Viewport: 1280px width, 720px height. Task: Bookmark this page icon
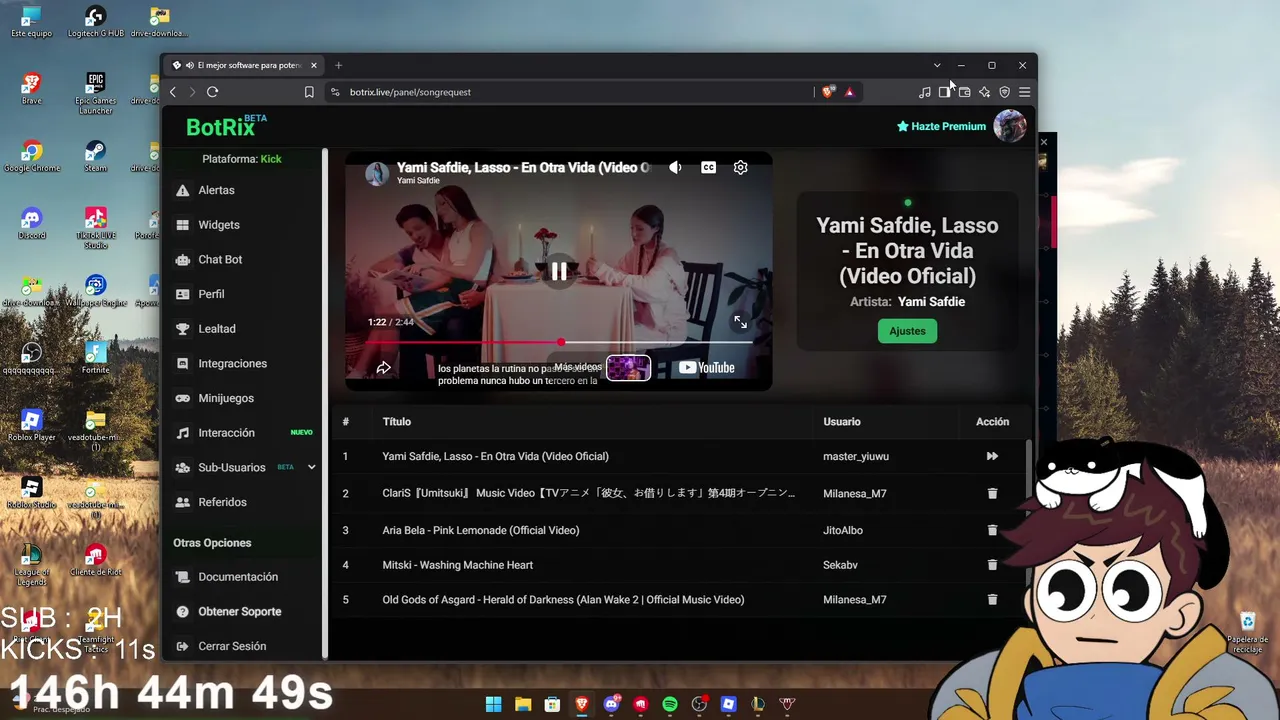[309, 92]
